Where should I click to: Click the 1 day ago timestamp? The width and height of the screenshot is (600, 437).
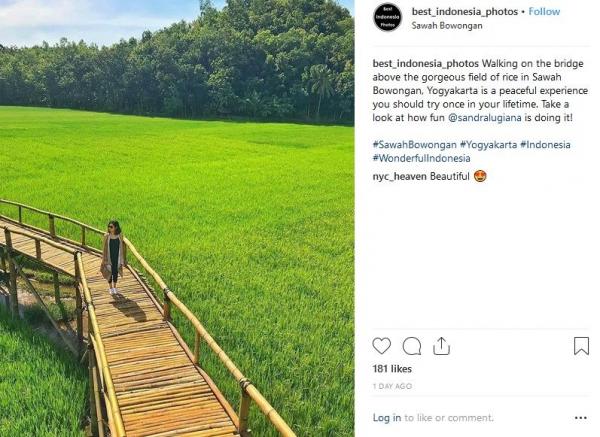point(391,386)
